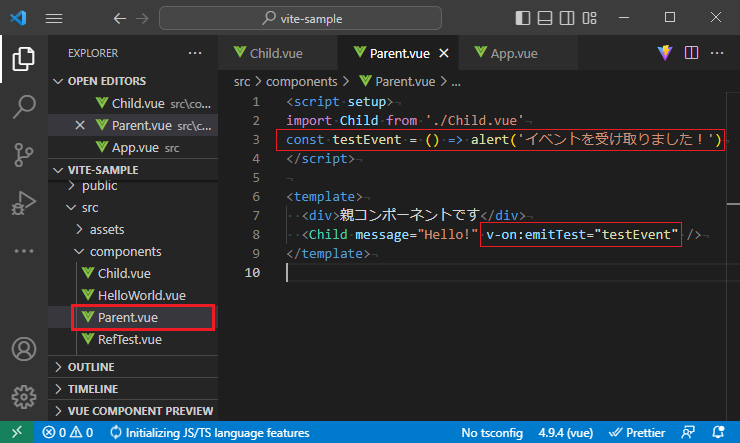Collapse the components folder
The height and width of the screenshot is (443, 740).
click(133, 252)
